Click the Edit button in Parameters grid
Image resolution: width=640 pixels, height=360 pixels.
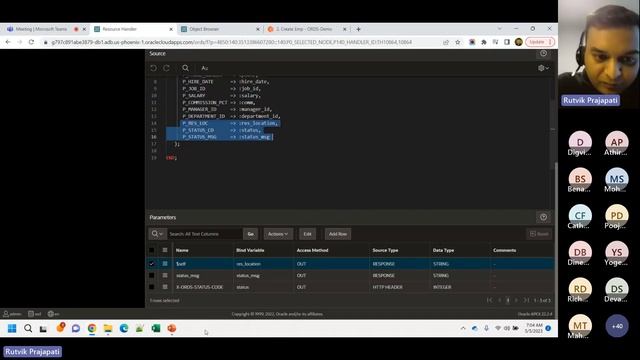(307, 234)
